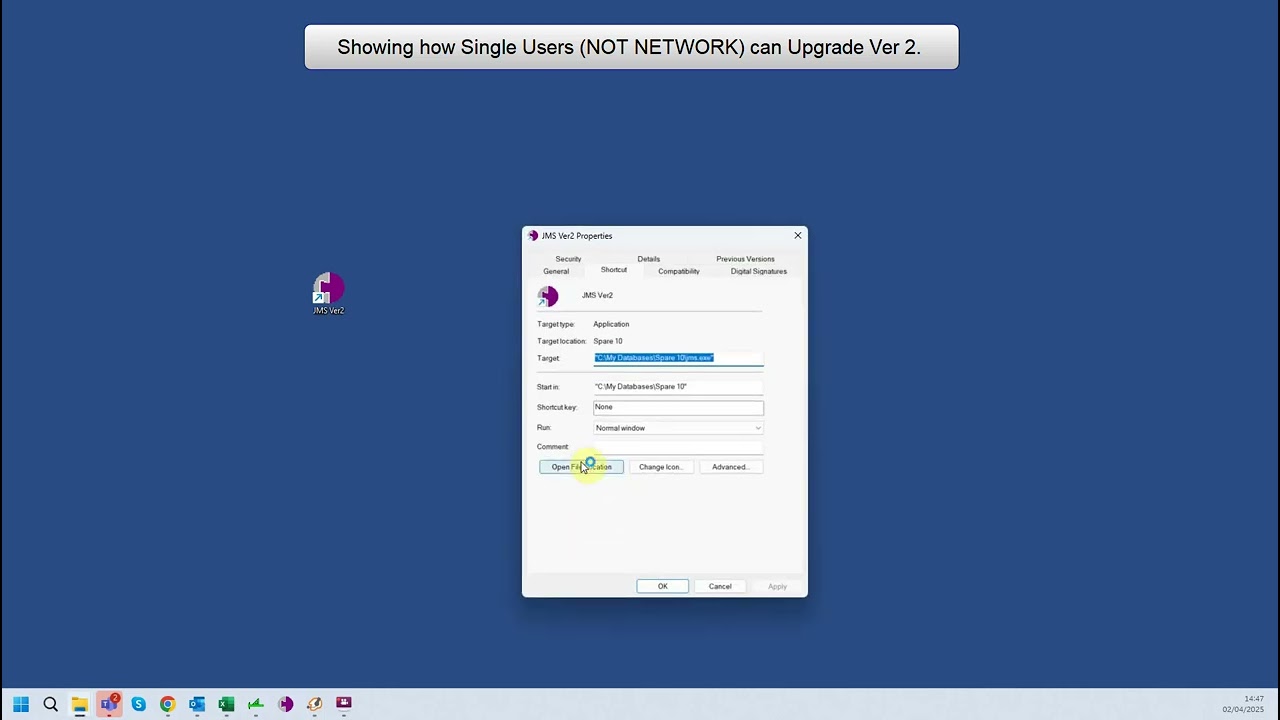
Task: Click the Target path field
Action: [678, 358]
